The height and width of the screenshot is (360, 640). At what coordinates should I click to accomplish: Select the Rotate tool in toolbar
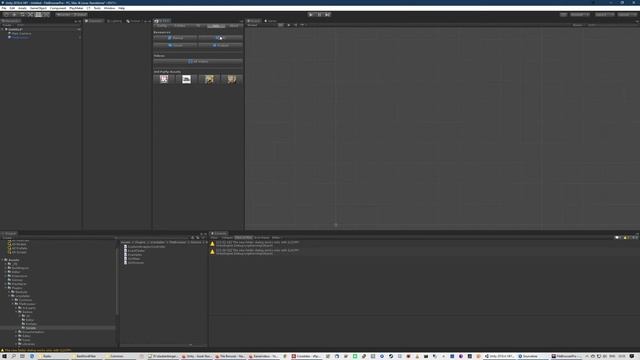22,15
